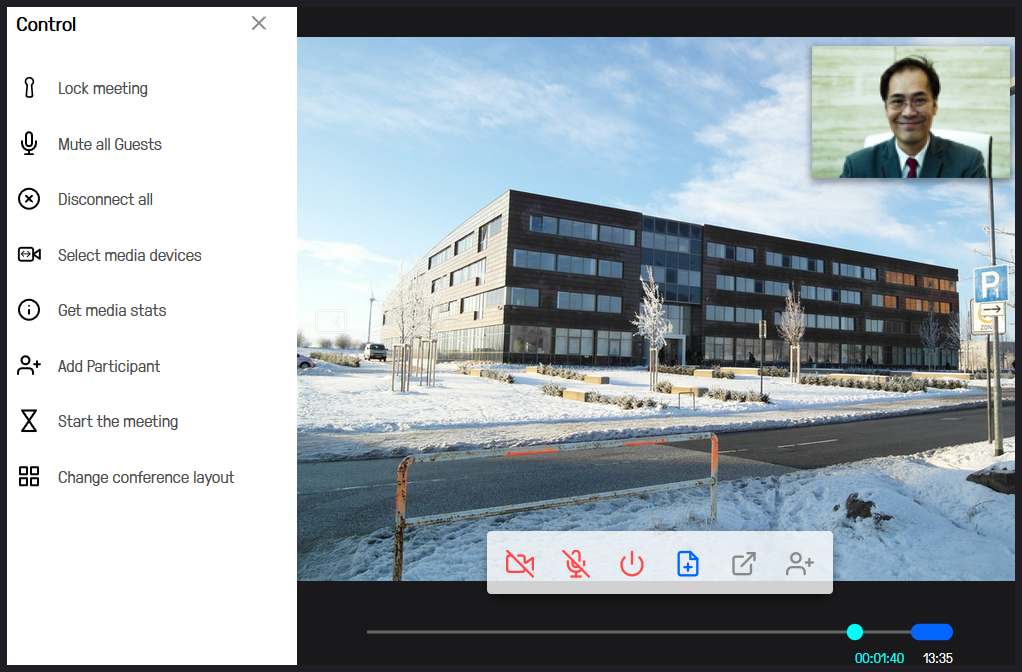Image resolution: width=1022 pixels, height=672 pixels.
Task: Unmute the microphone in the bottom toolbar
Action: tap(575, 564)
